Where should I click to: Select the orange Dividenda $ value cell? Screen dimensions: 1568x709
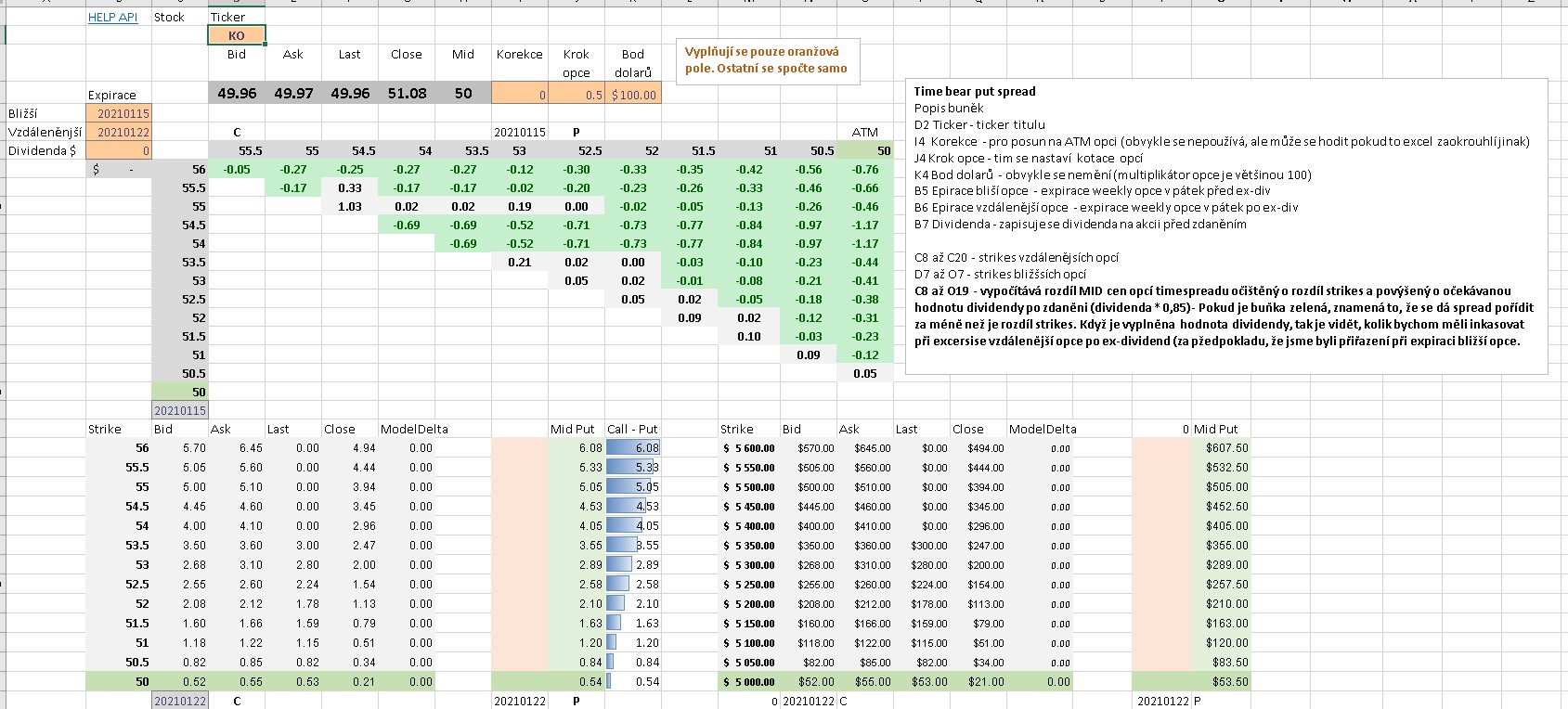click(119, 150)
